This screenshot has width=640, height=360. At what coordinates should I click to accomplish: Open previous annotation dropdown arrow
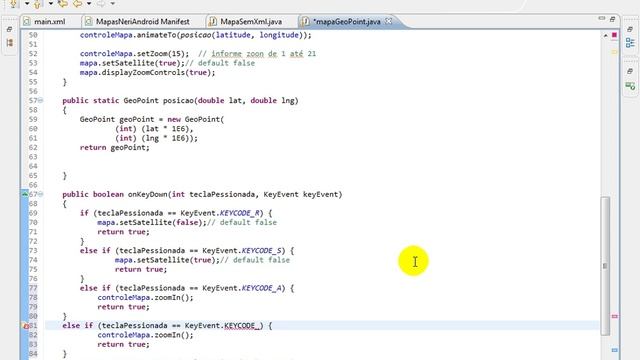tap(51, 4)
